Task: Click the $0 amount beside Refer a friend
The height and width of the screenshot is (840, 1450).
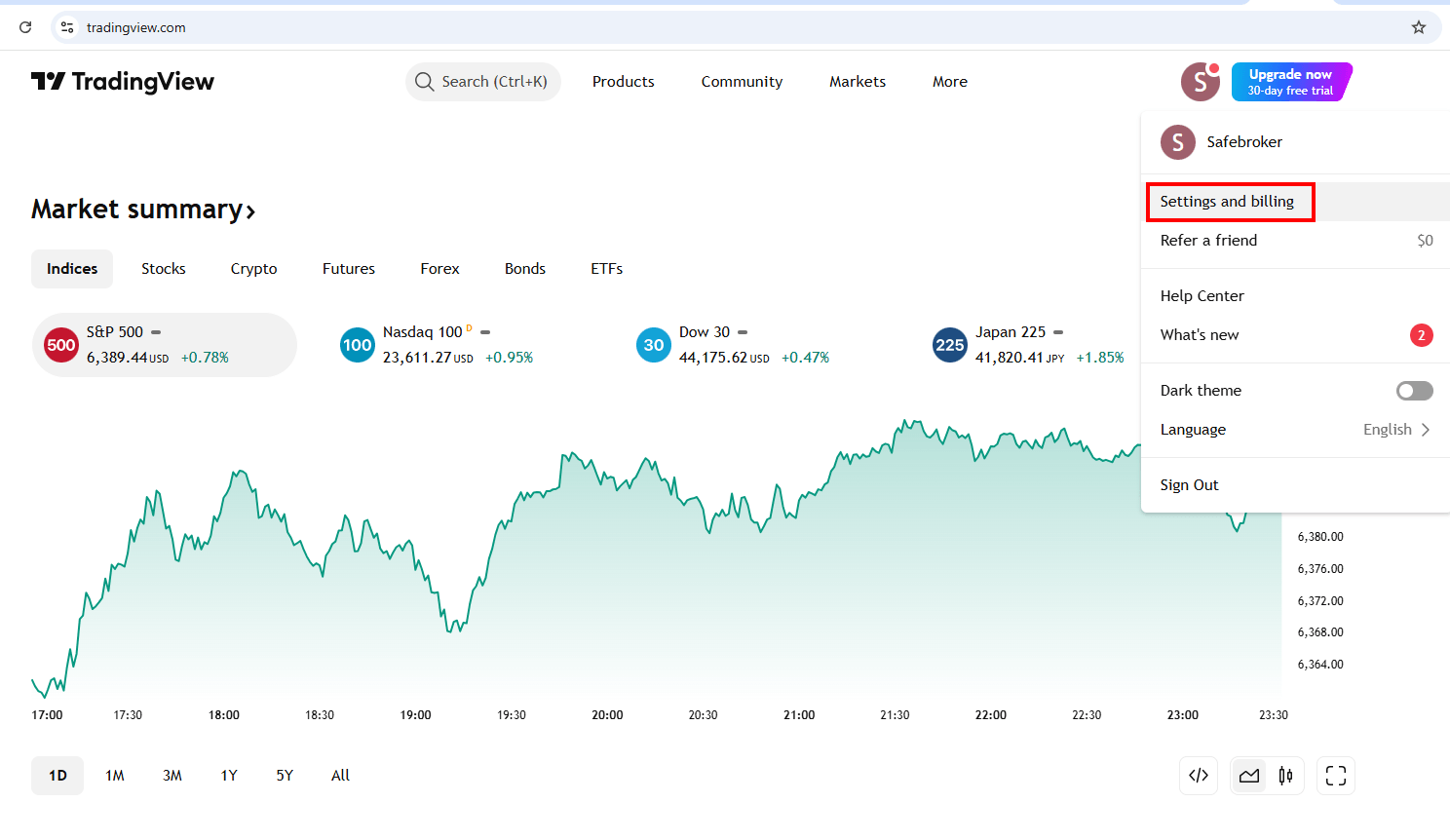Action: pyautogui.click(x=1425, y=241)
